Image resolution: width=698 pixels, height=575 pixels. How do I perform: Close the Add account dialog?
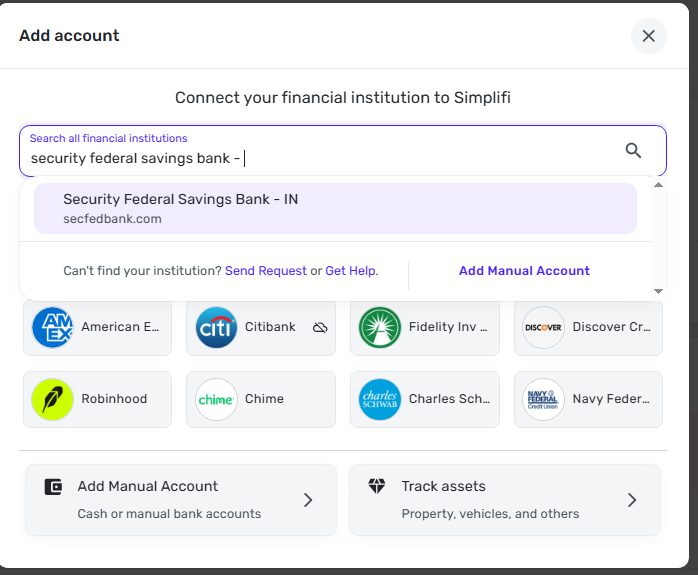coord(648,36)
